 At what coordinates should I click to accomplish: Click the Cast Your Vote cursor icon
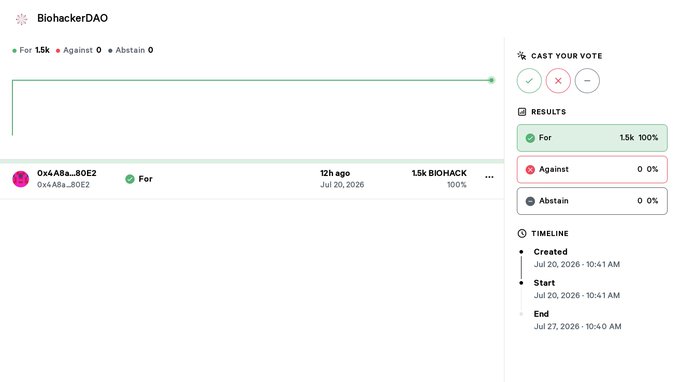tap(522, 56)
